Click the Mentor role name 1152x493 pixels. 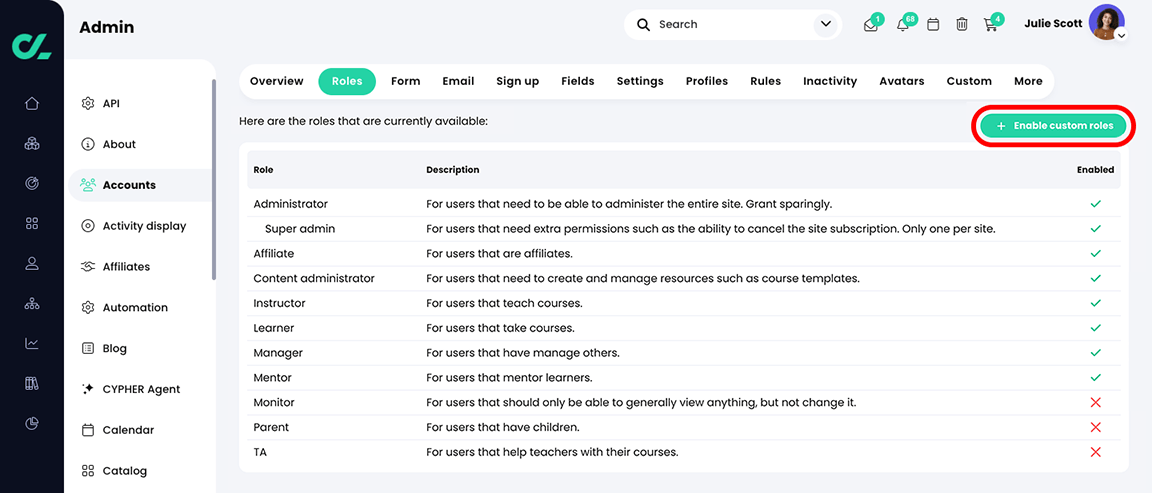[273, 378]
